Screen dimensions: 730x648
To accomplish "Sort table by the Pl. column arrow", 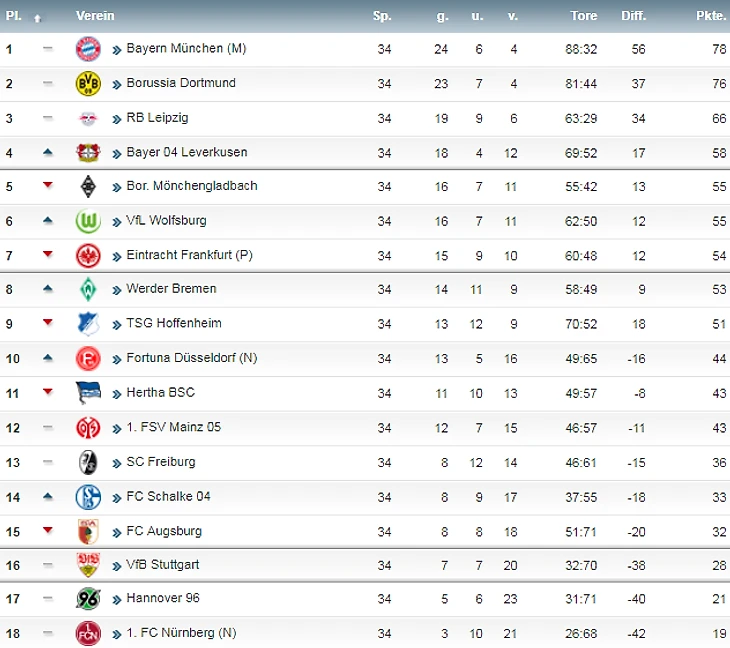I will [37, 18].
